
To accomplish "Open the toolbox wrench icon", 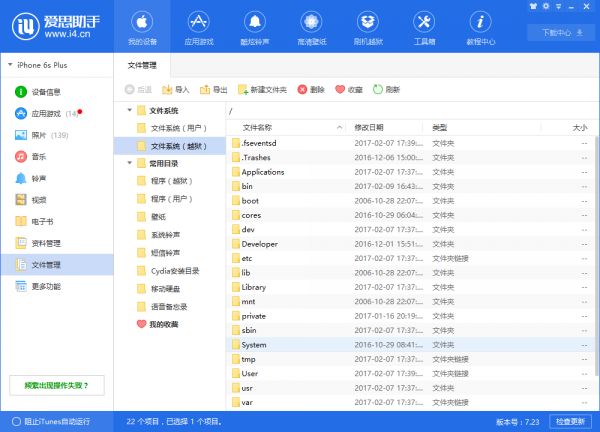I will 424,28.
